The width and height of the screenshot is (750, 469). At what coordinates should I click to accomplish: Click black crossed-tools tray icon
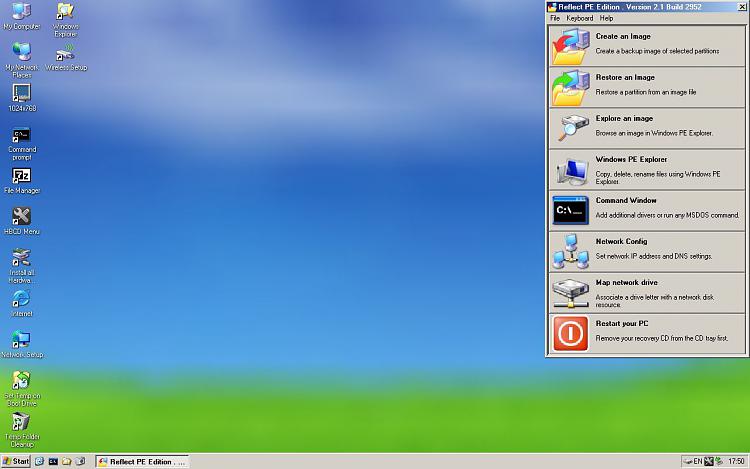pyautogui.click(x=709, y=461)
